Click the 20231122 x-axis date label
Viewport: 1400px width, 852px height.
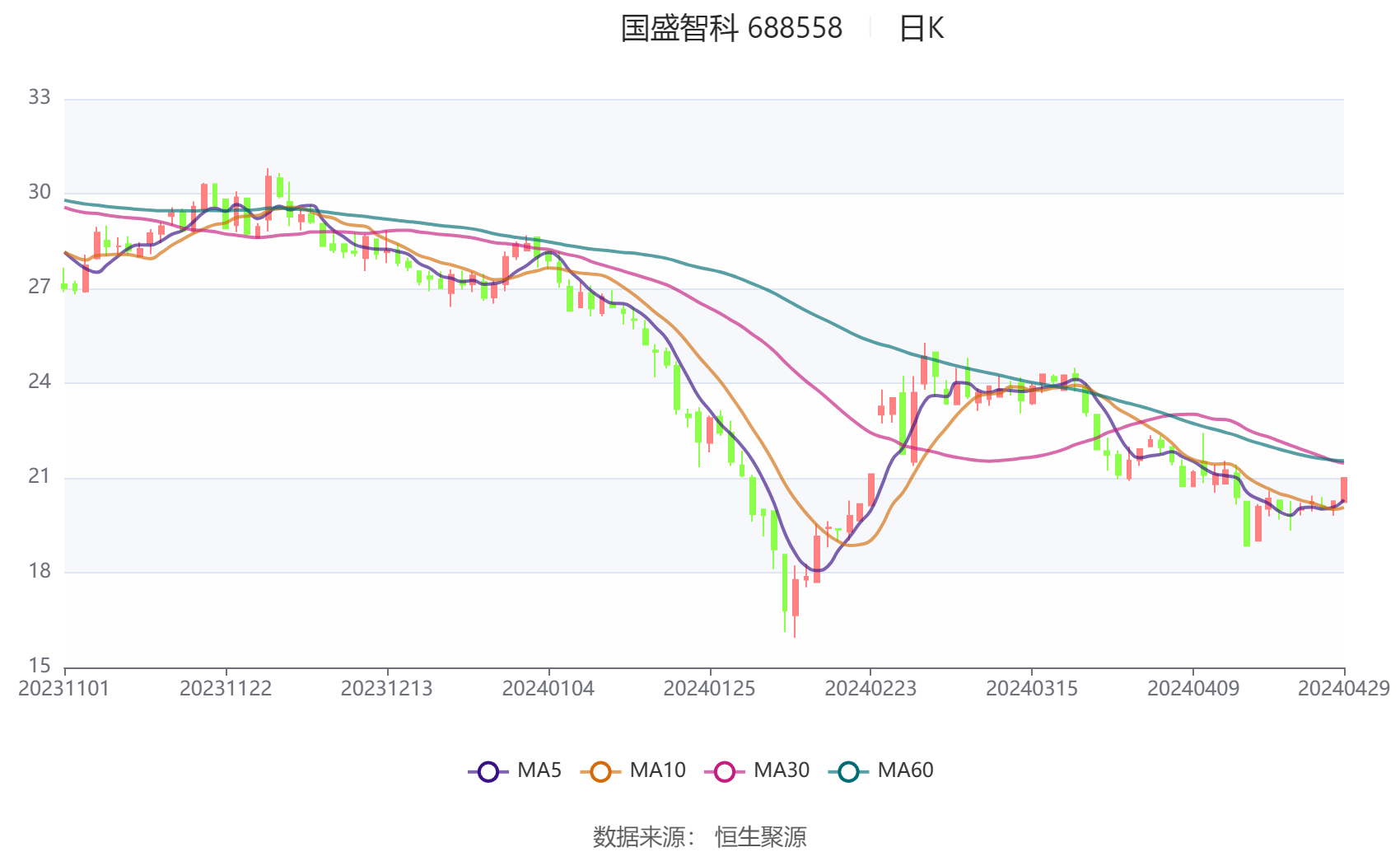tap(226, 689)
